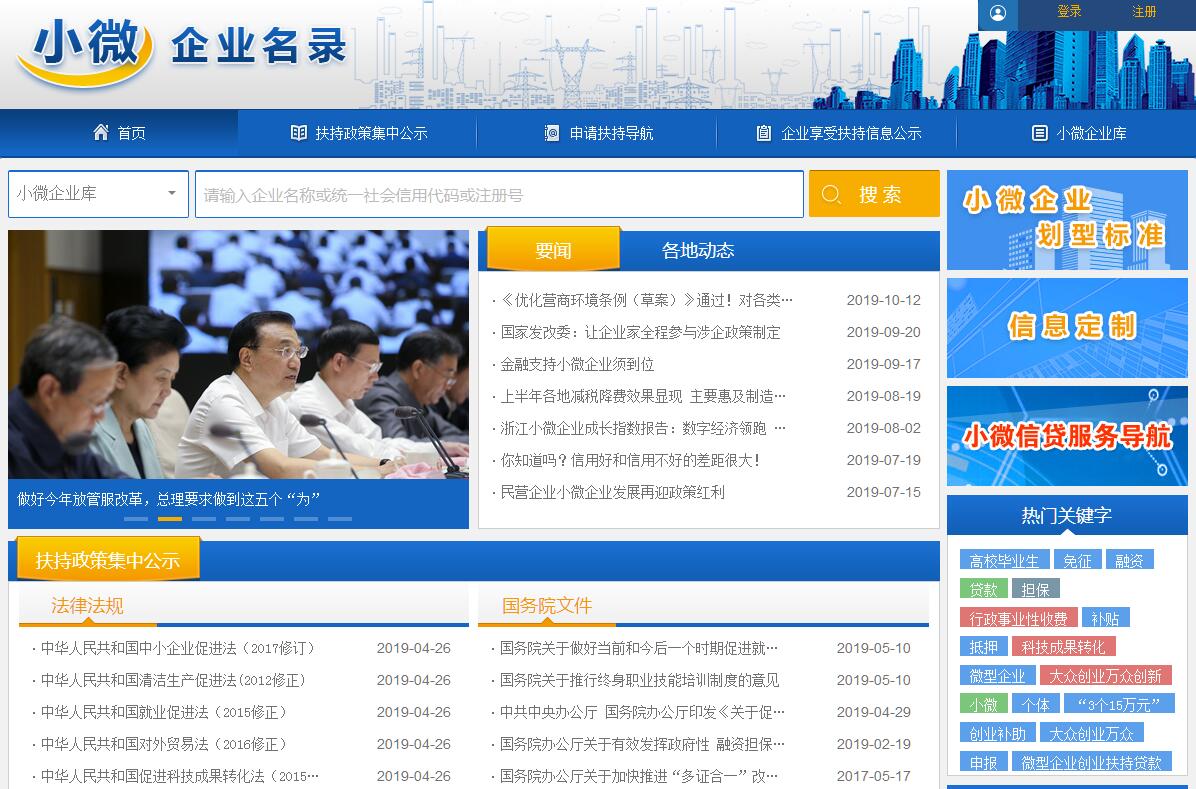Image resolution: width=1196 pixels, height=789 pixels.
Task: Click the 高校毕业生 hot keyword tag
Action: tap(1004, 561)
